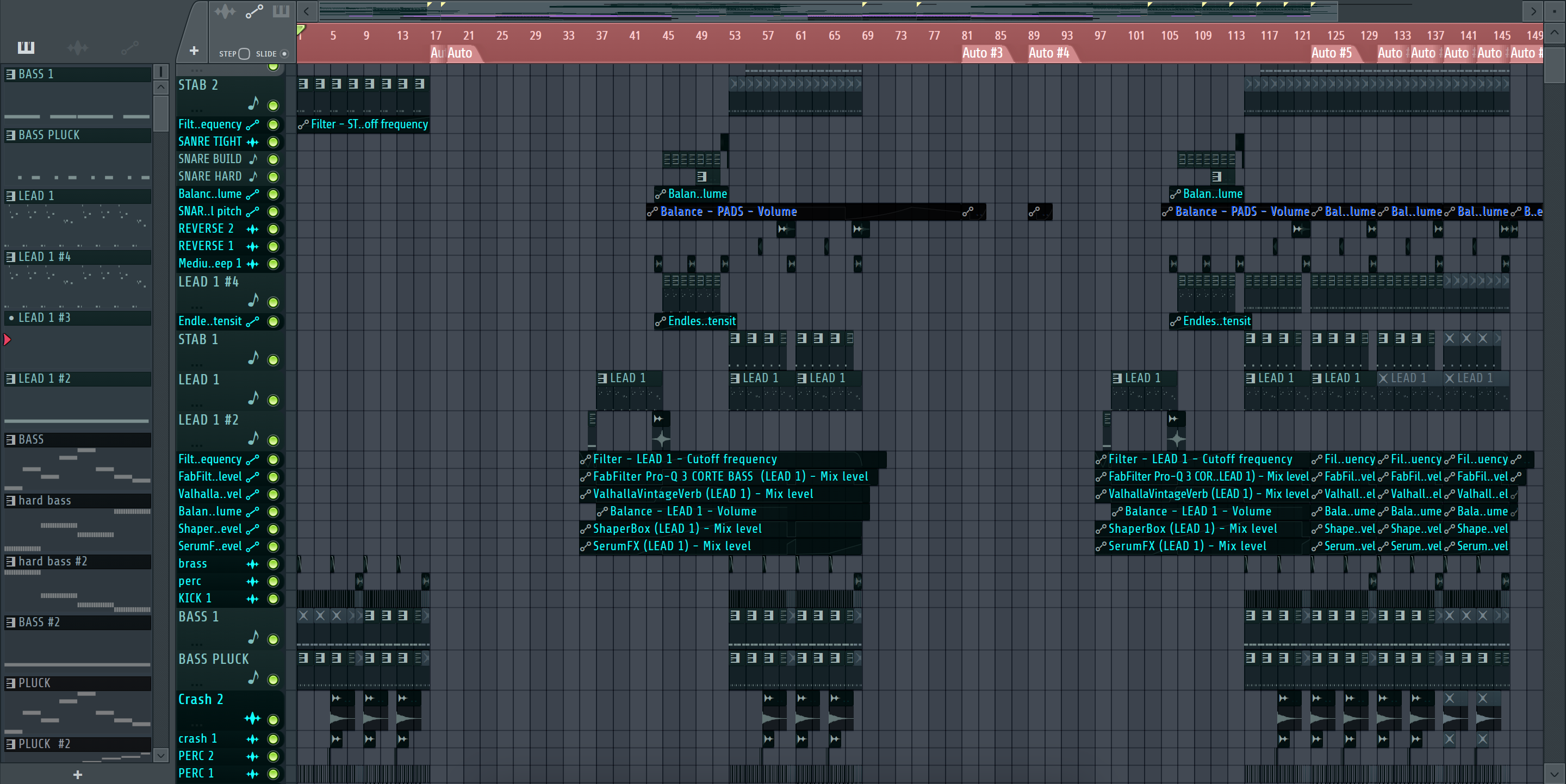This screenshot has width=1566, height=784.
Task: Select the automation clip focus tab in the playlist header
Action: click(x=254, y=11)
